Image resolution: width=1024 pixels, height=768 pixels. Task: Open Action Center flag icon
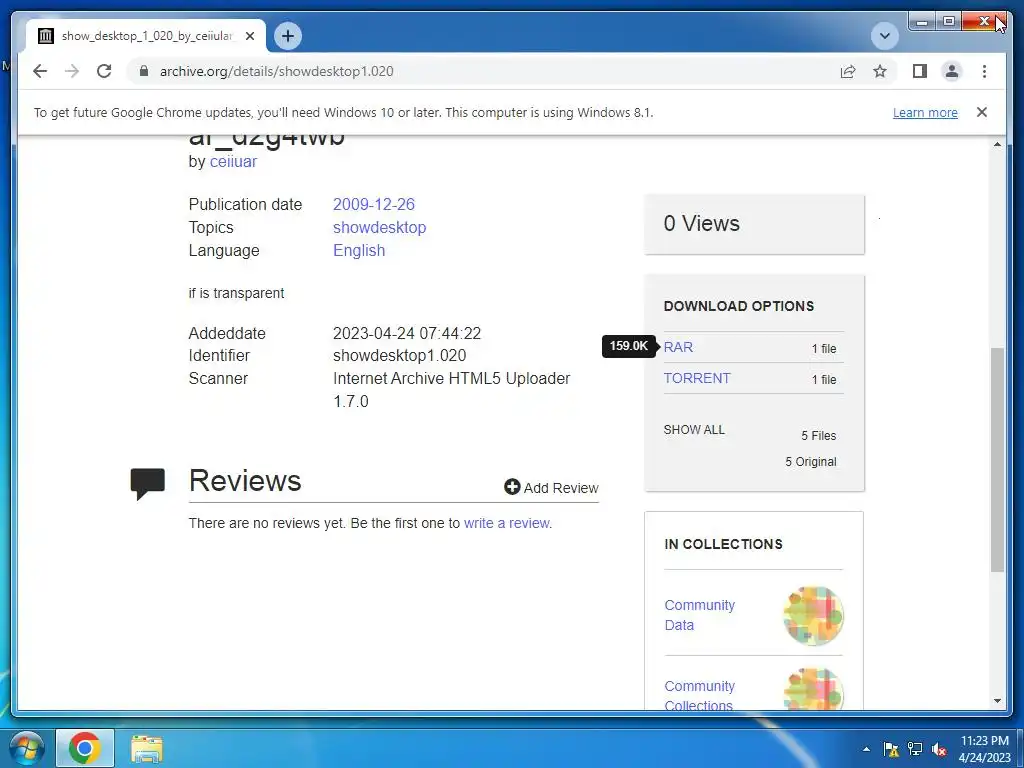click(891, 749)
